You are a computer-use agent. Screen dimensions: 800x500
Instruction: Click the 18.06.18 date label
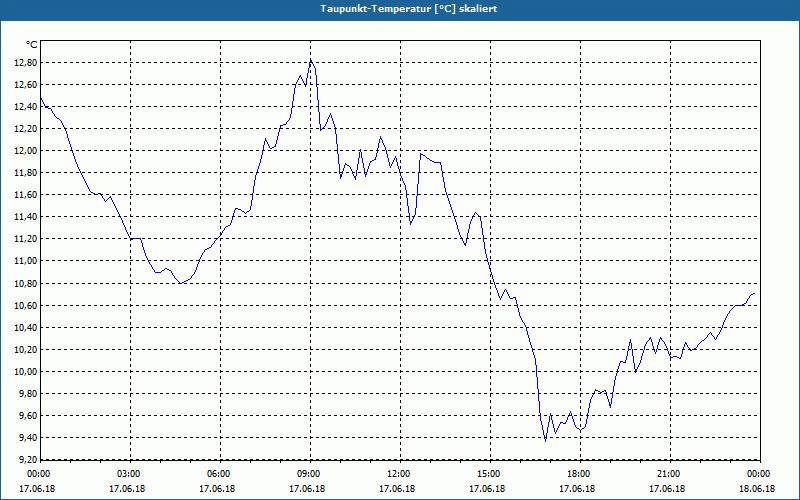[x=757, y=488]
